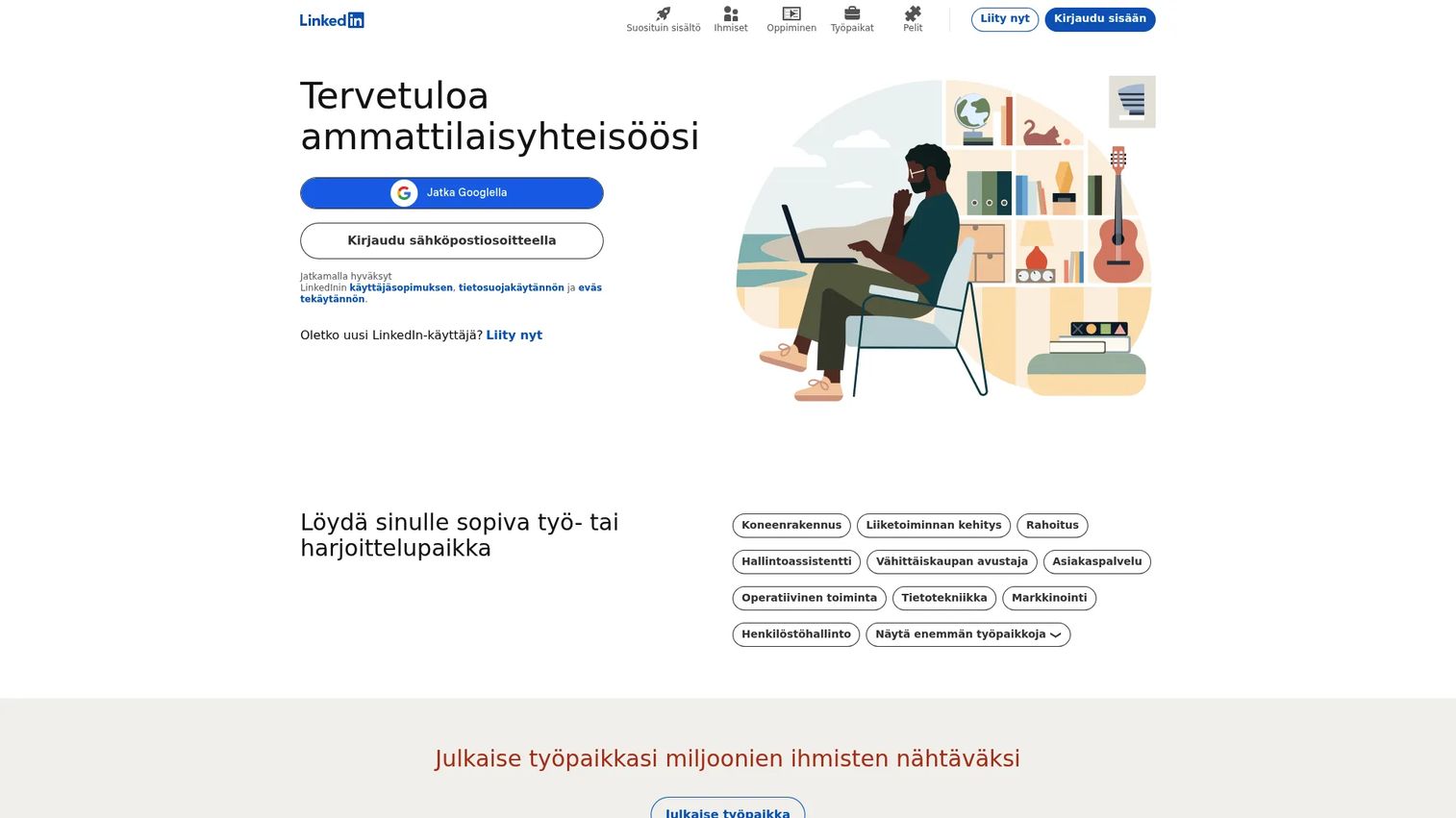Click the Kirjaudu sisään button
The image size is (1456, 818).
[1100, 19]
